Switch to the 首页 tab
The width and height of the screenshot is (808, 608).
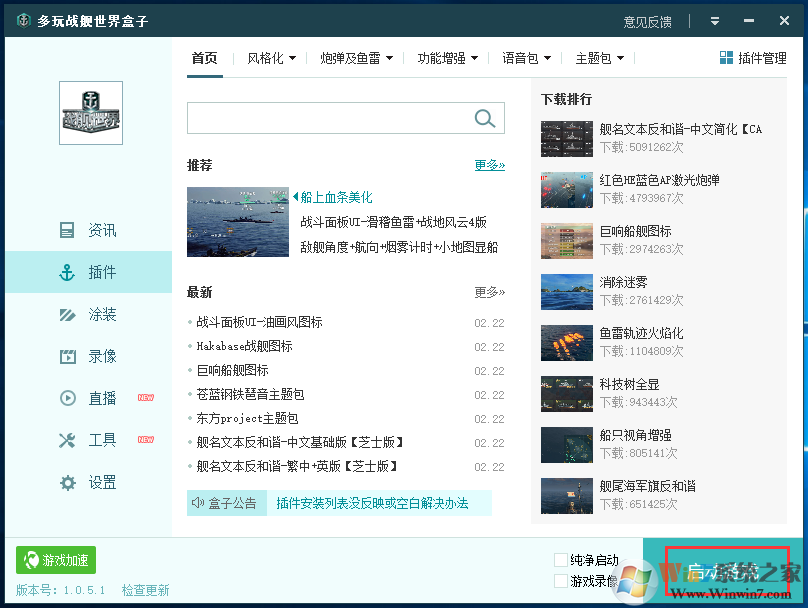(x=204, y=58)
